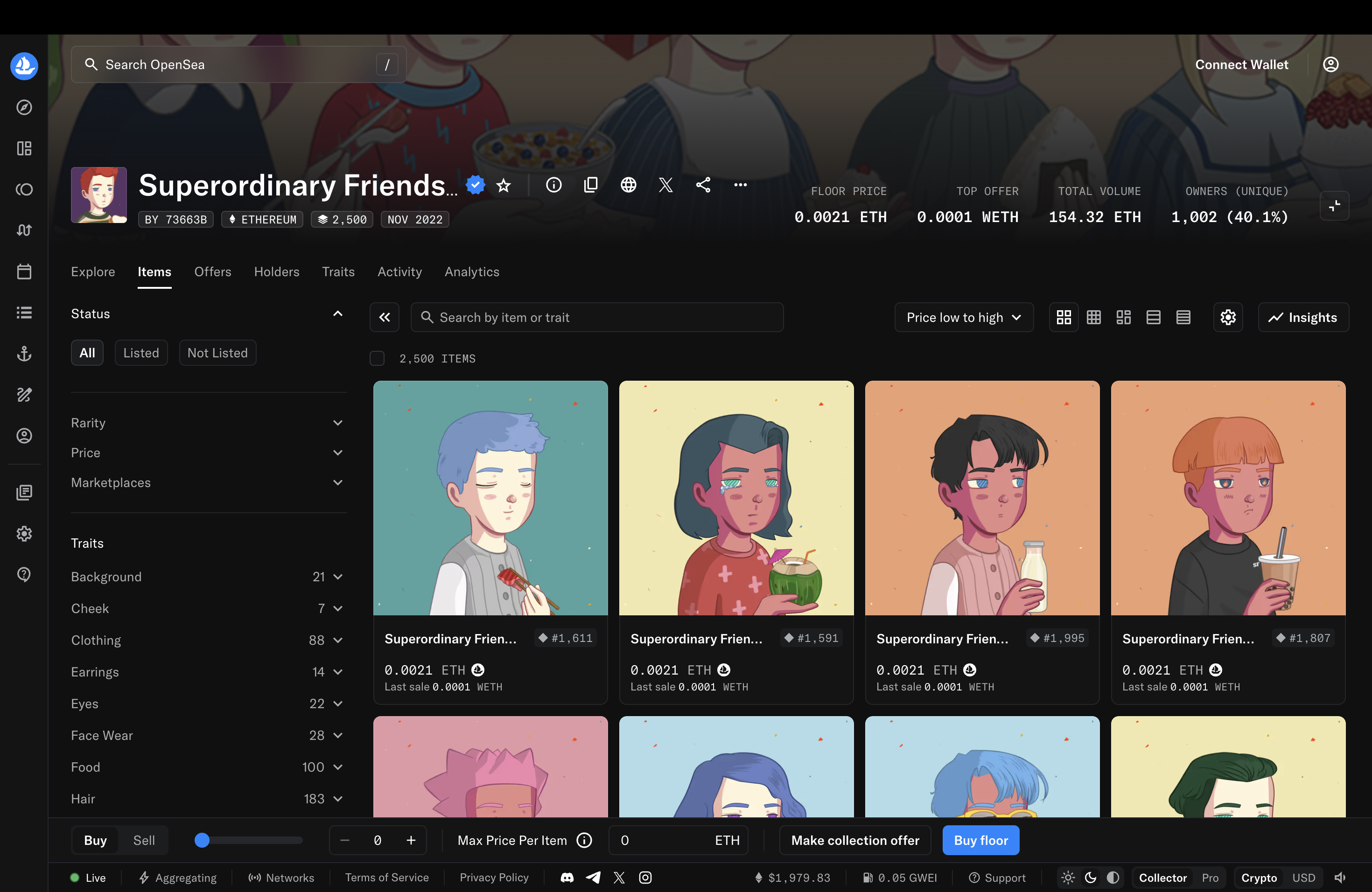Click the OpenSea logo in sidebar
The height and width of the screenshot is (892, 1372).
coord(24,66)
